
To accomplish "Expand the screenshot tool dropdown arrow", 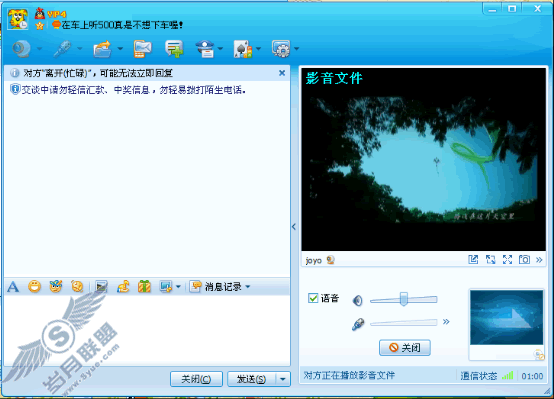I will [178, 286].
